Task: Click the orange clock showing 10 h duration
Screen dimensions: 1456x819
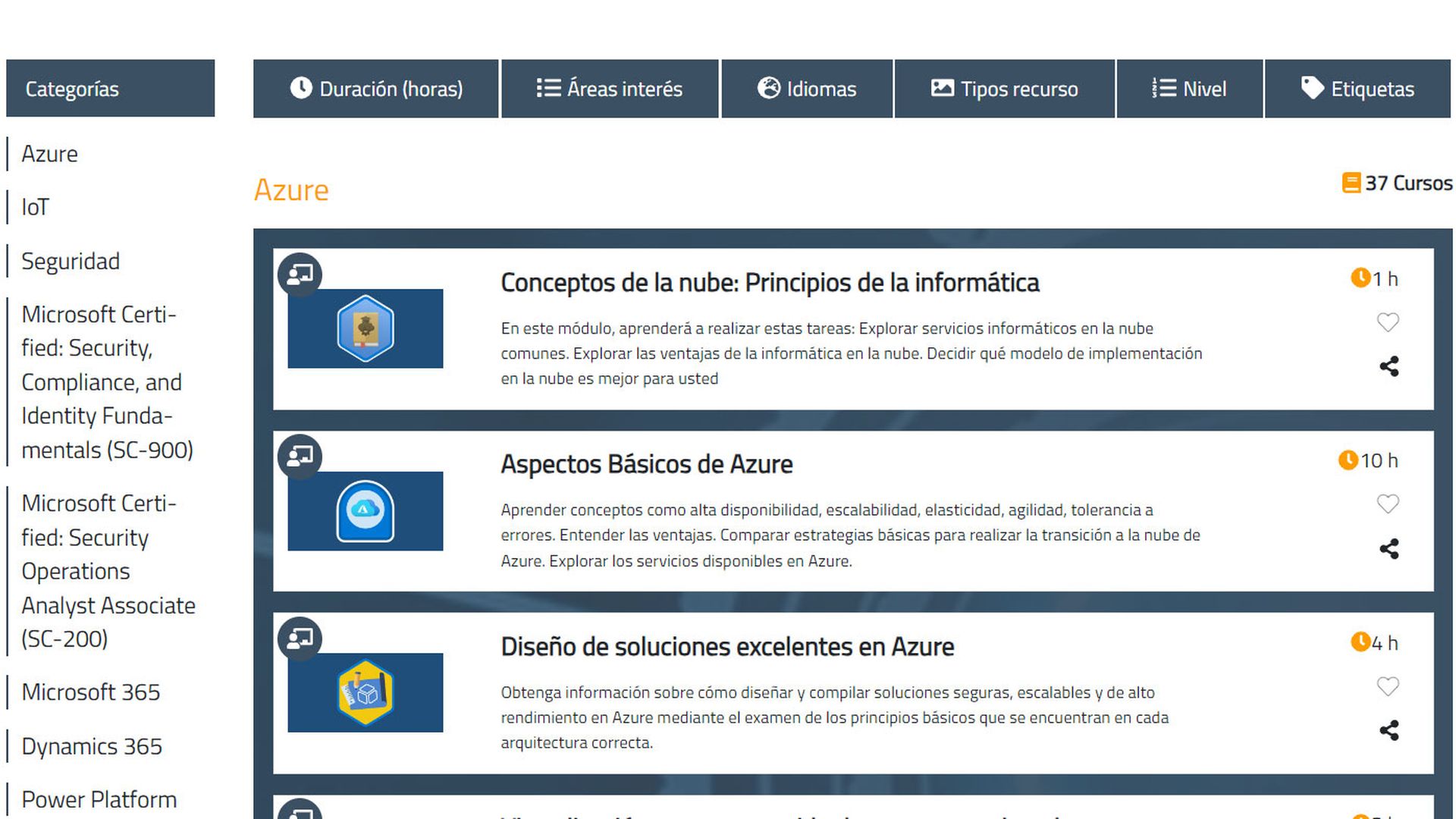Action: pyautogui.click(x=1348, y=460)
